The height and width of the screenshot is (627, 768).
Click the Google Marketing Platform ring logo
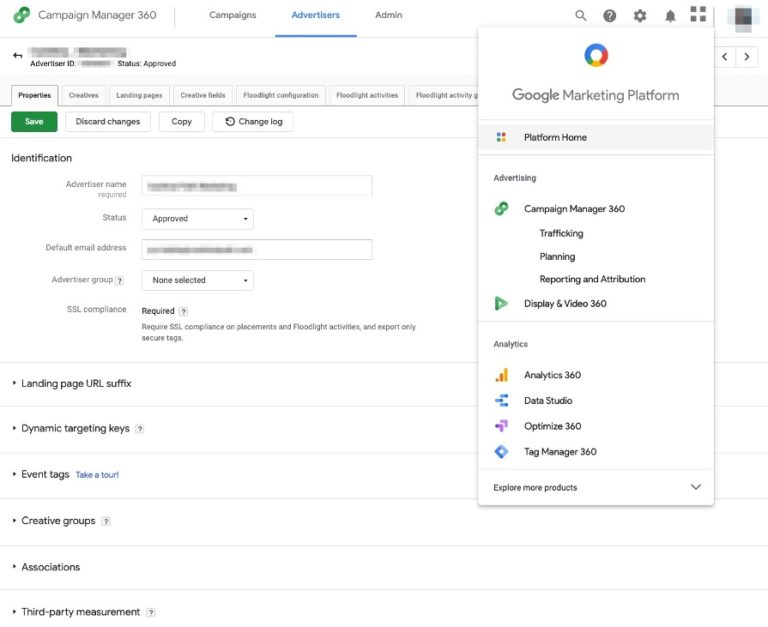click(x=596, y=55)
